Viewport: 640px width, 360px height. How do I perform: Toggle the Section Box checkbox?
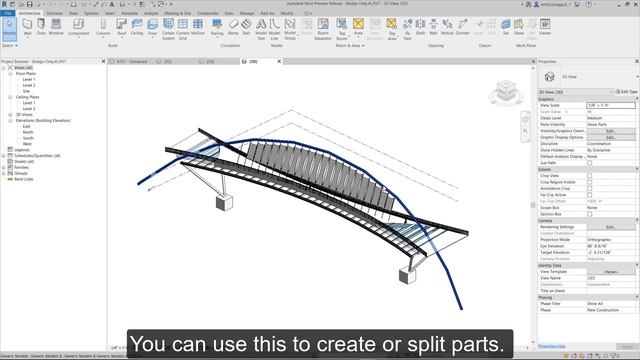click(x=589, y=214)
